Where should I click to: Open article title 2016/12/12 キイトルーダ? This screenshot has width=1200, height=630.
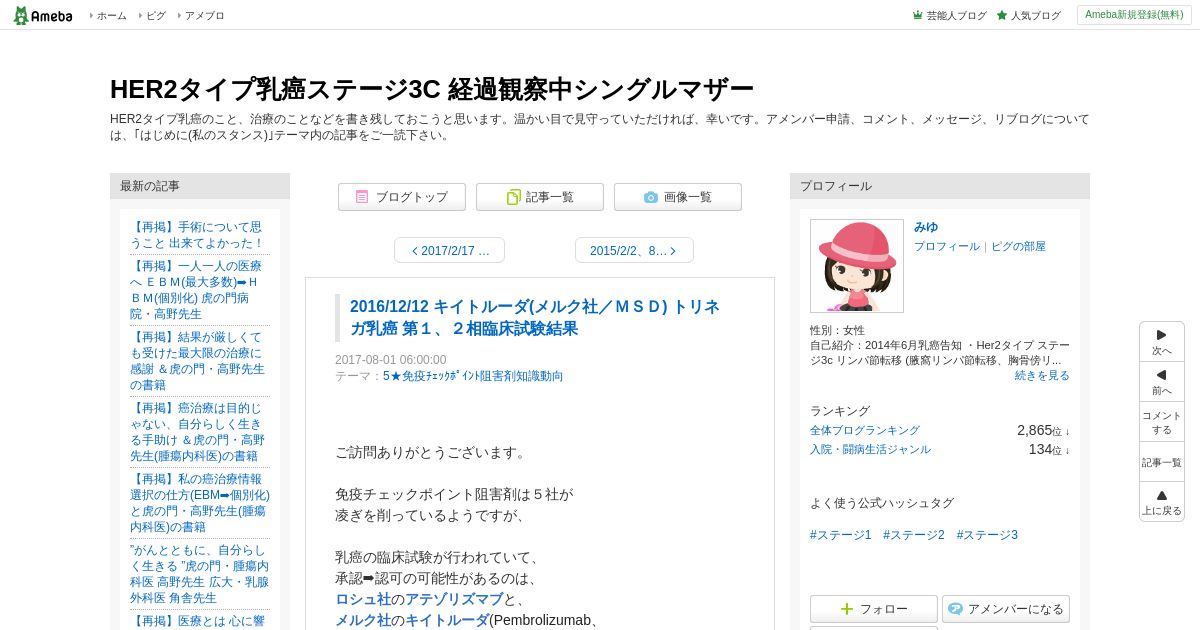click(x=535, y=318)
